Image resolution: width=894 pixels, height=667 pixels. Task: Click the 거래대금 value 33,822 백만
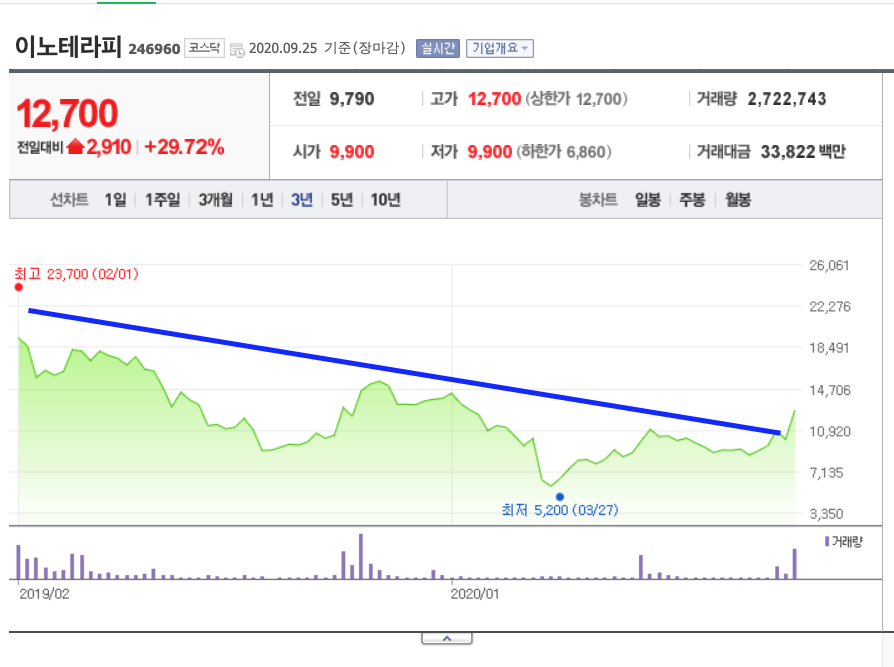tap(803, 152)
